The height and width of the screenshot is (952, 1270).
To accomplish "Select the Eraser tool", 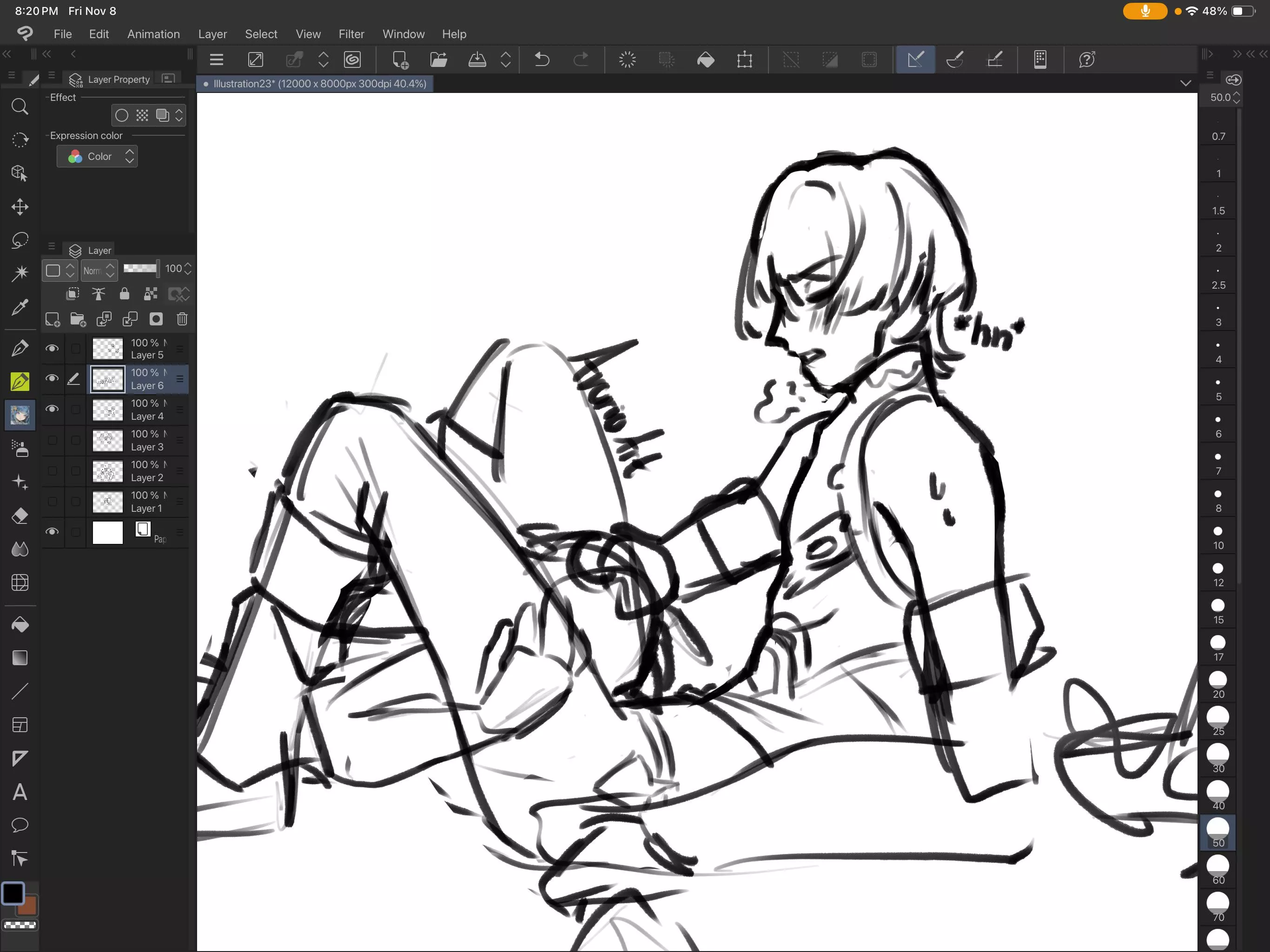I will (x=20, y=516).
